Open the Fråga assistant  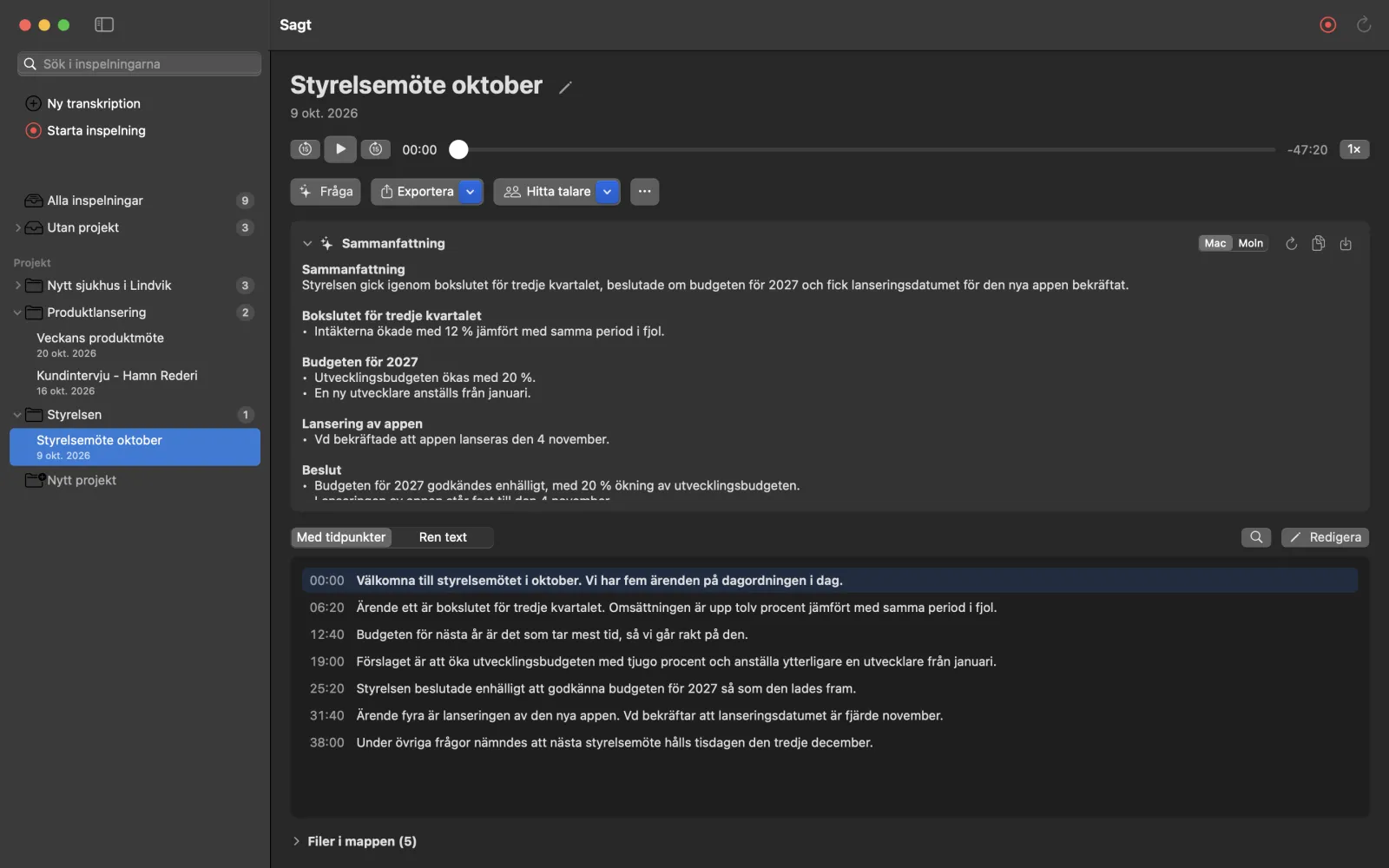click(x=326, y=192)
